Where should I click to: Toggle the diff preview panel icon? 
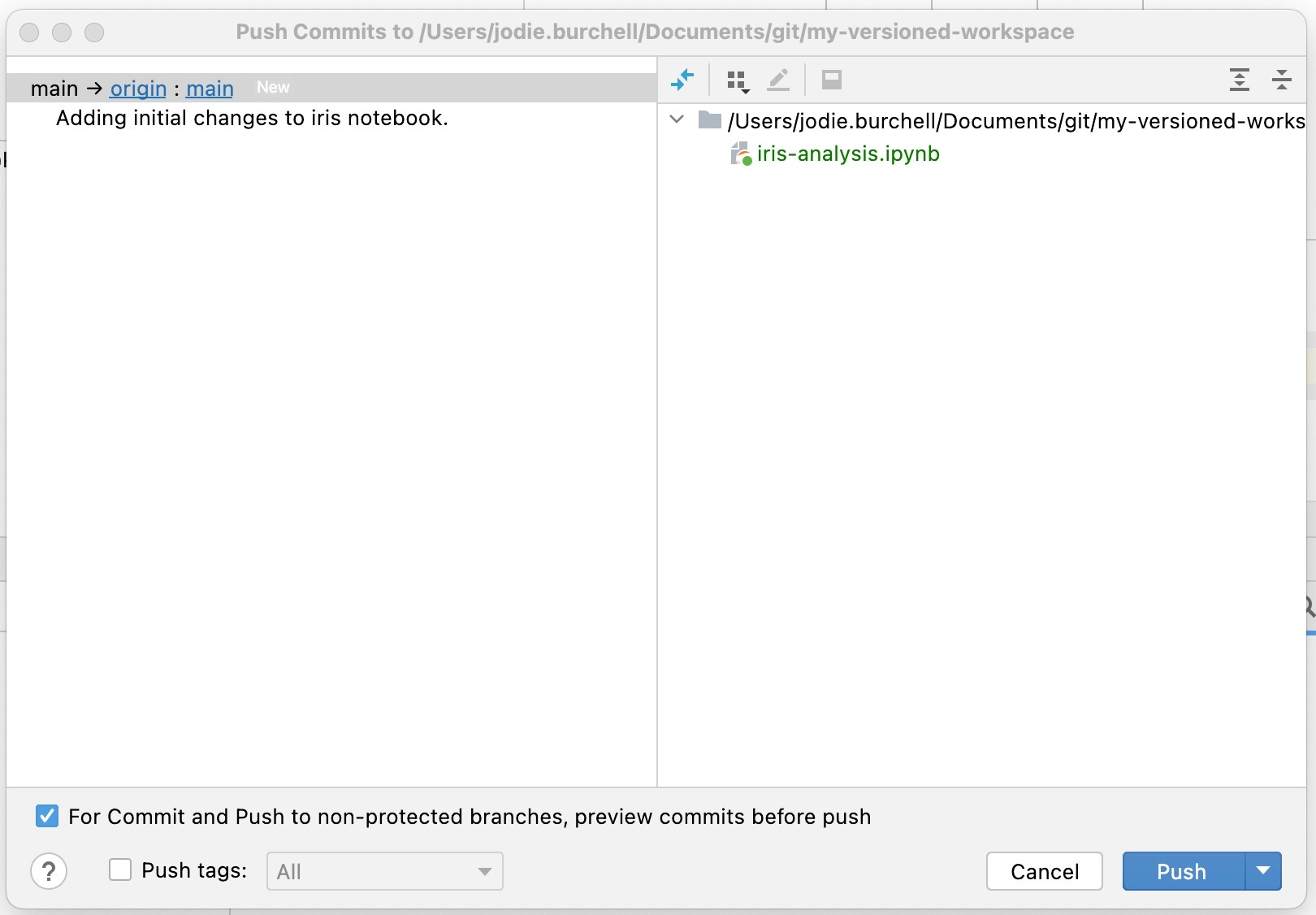[x=831, y=80]
